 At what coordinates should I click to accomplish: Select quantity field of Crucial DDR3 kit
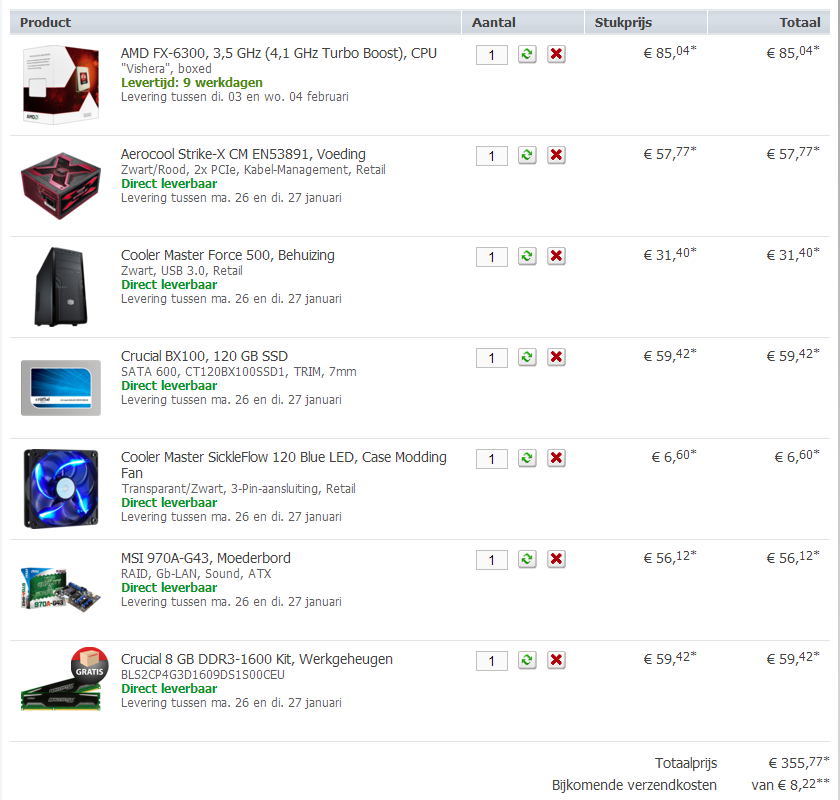492,661
